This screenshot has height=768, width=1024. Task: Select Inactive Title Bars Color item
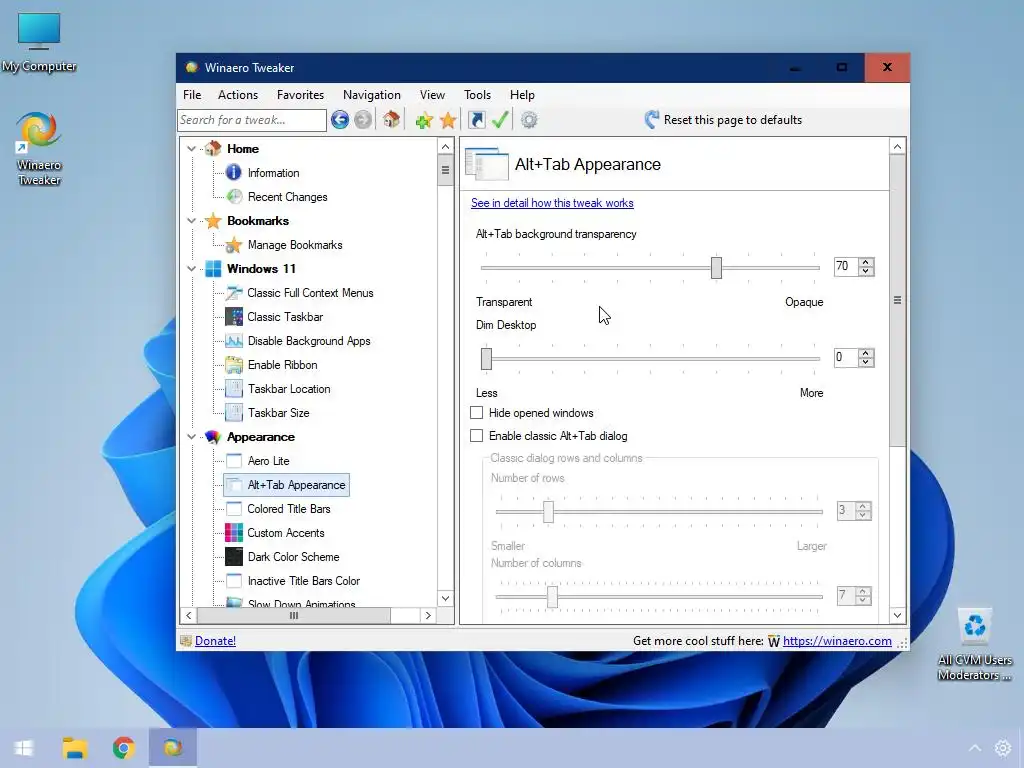point(304,581)
